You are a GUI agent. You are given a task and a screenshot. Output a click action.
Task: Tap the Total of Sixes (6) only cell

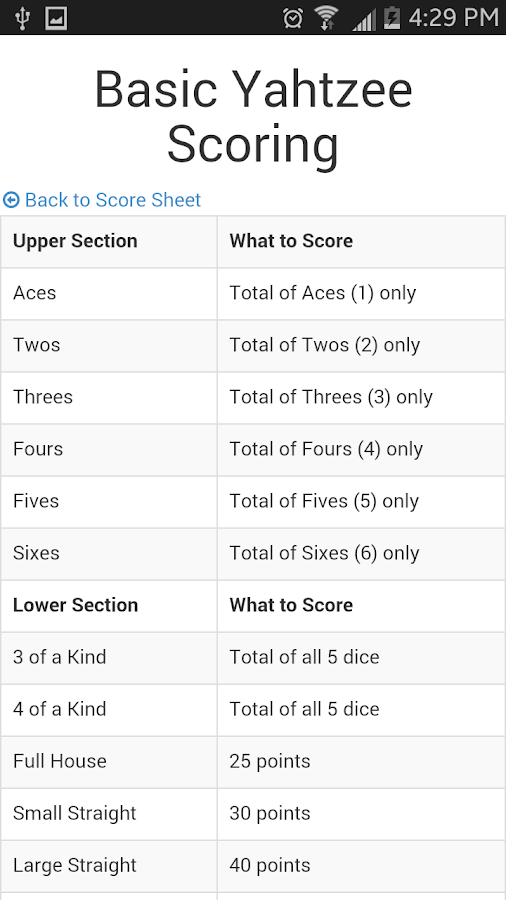(361, 554)
